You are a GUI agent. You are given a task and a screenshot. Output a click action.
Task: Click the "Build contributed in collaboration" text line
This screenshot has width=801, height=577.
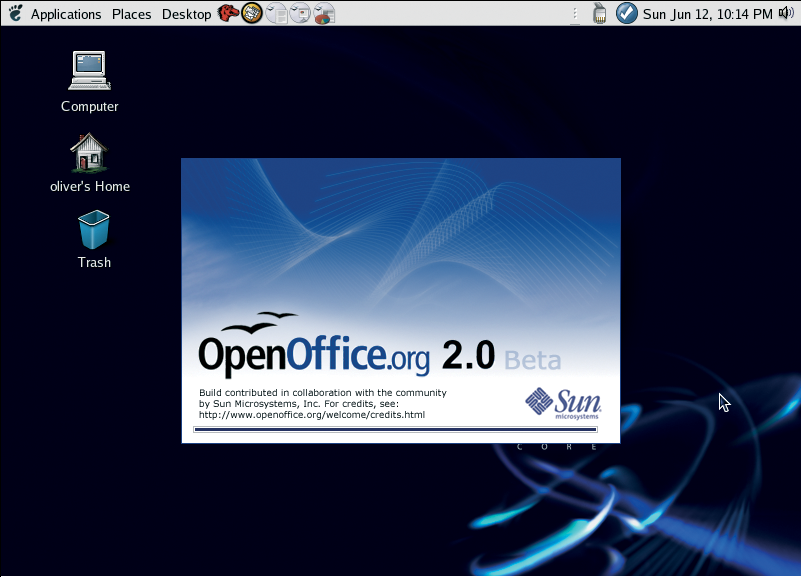coord(323,393)
